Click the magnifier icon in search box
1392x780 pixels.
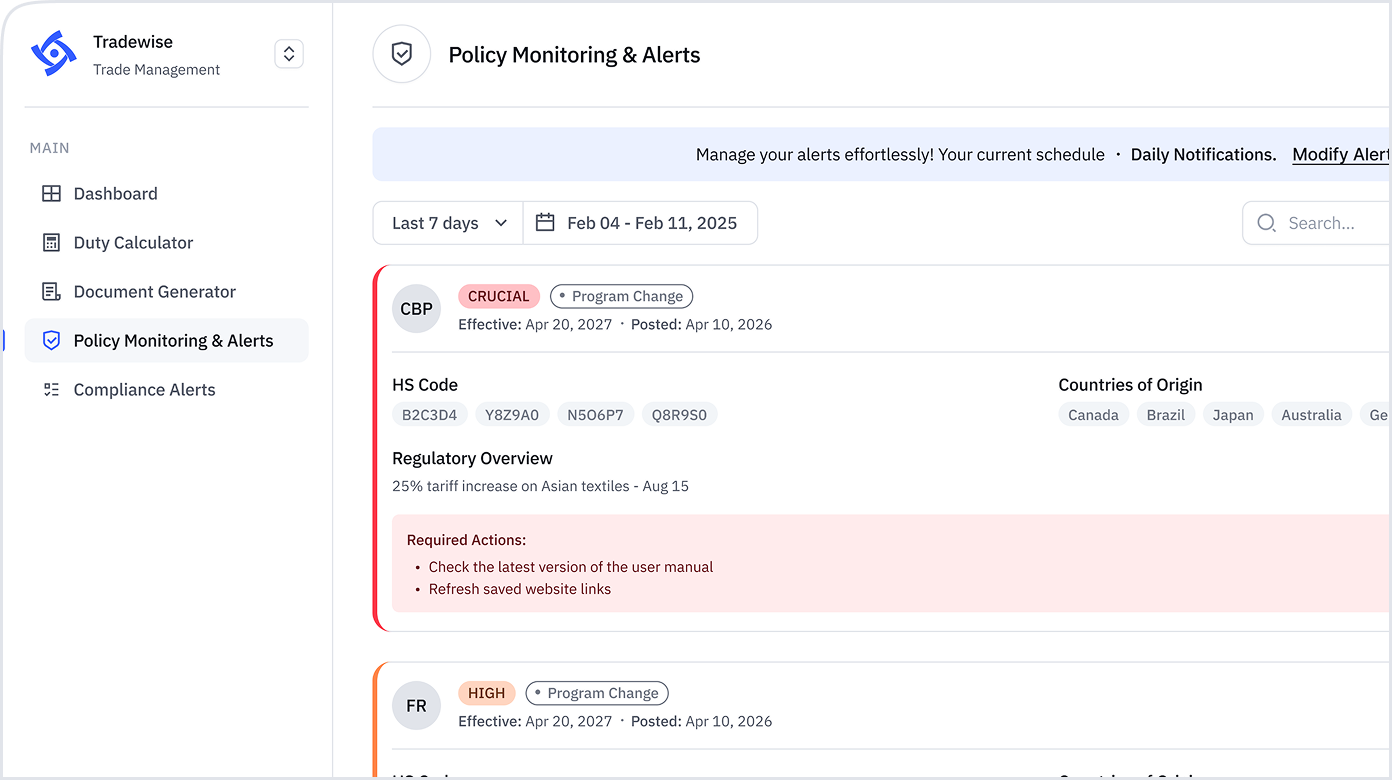coord(1266,223)
